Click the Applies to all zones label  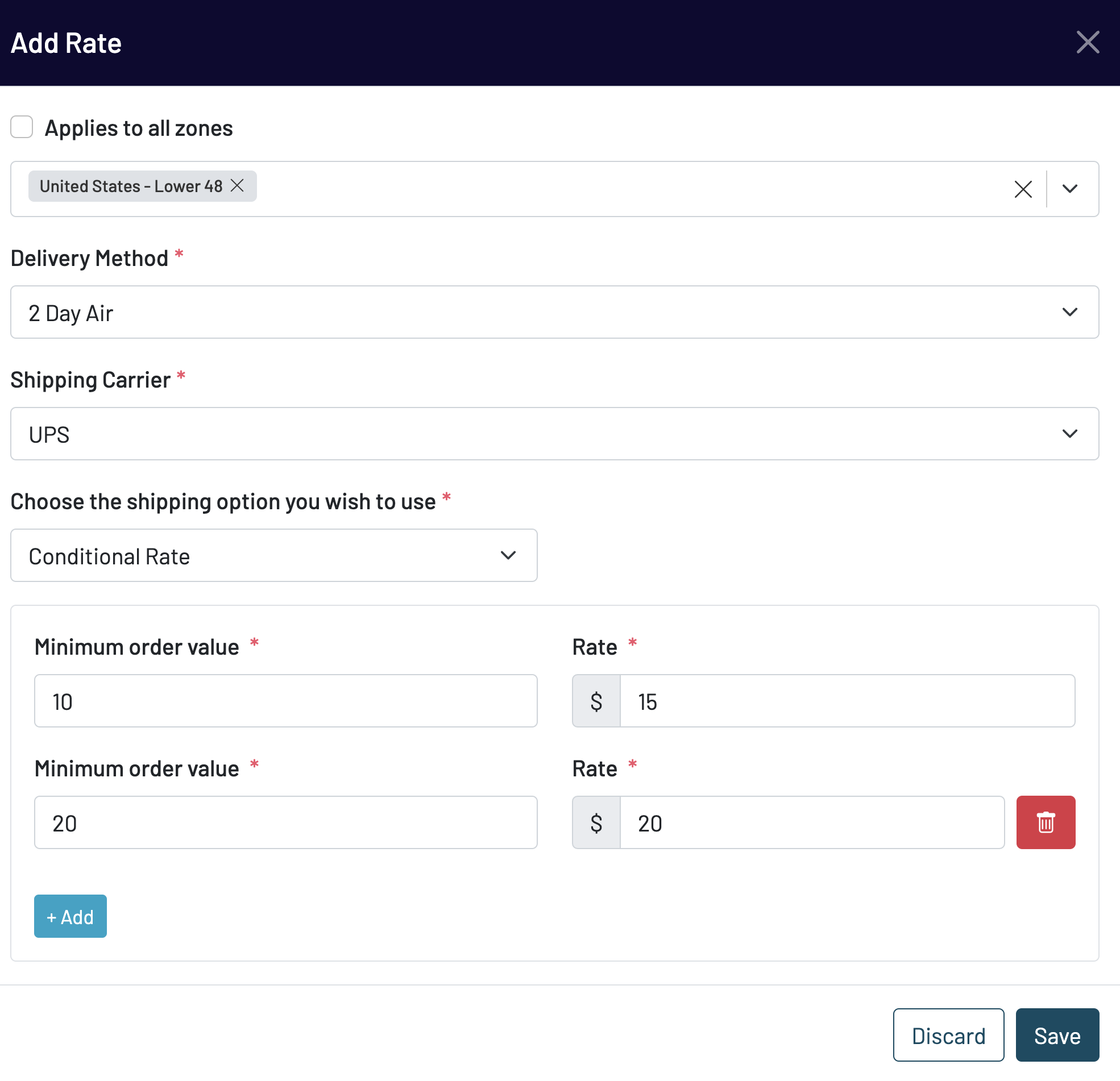click(139, 128)
